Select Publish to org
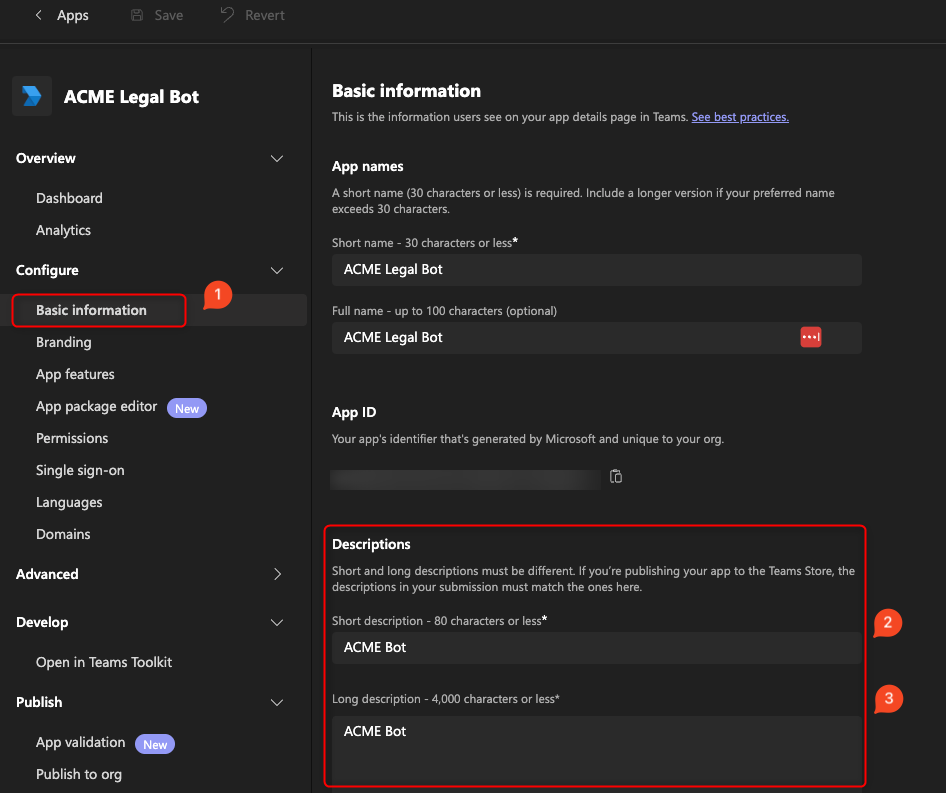Viewport: 946px width, 793px height. pos(78,774)
